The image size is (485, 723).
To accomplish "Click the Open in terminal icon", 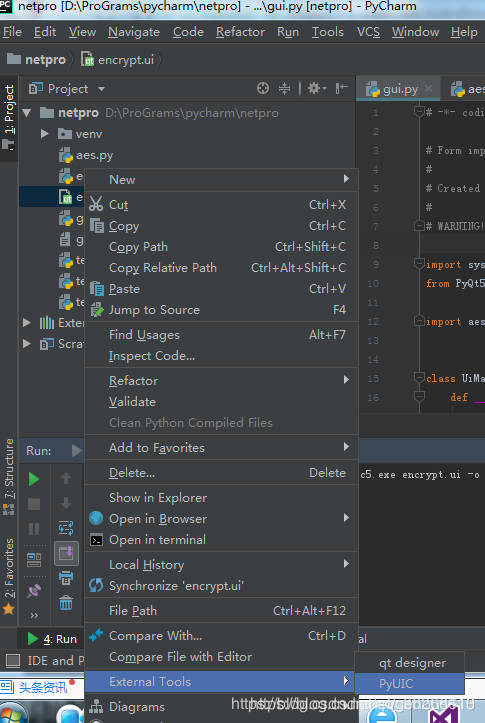I will pos(96,540).
